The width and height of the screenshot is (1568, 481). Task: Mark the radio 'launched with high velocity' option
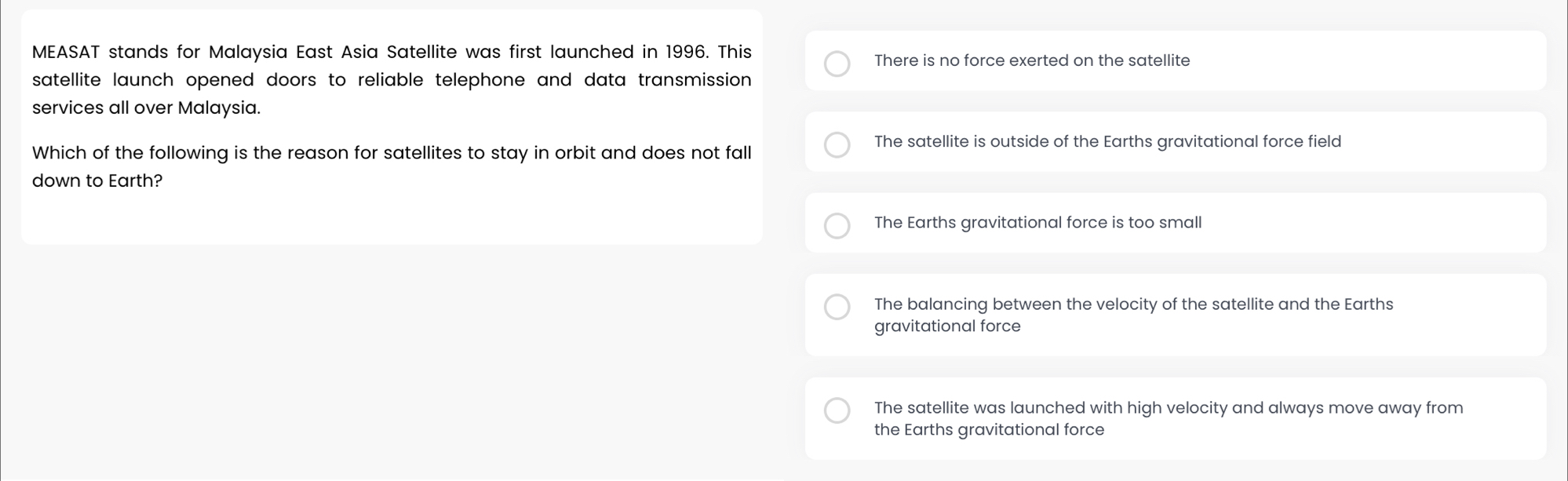coord(837,410)
